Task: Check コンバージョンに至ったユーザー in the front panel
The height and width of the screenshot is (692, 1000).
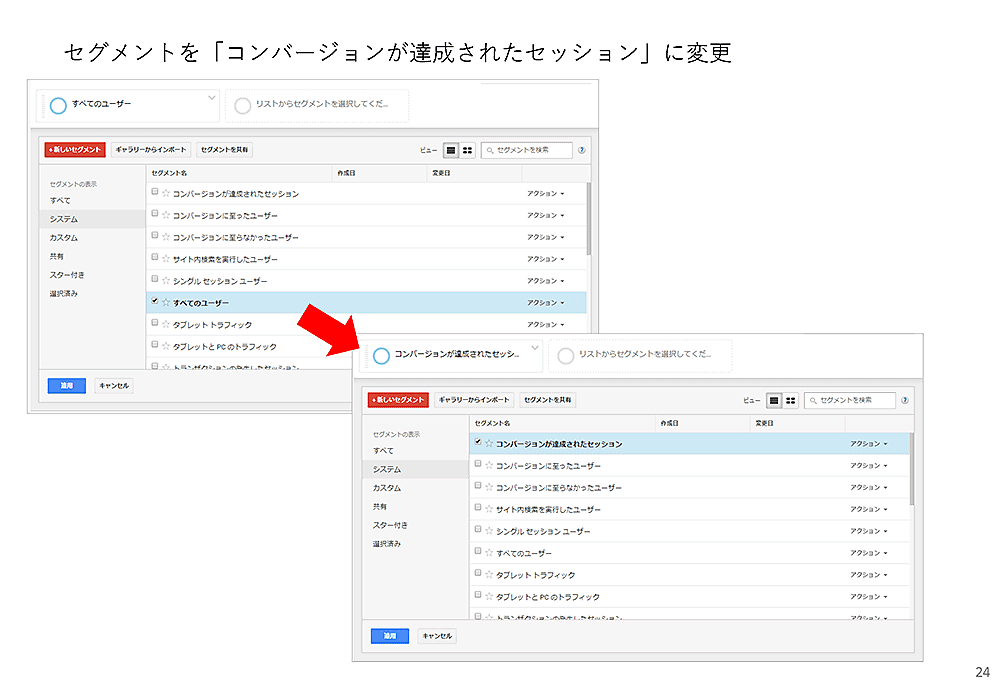Action: [x=478, y=464]
